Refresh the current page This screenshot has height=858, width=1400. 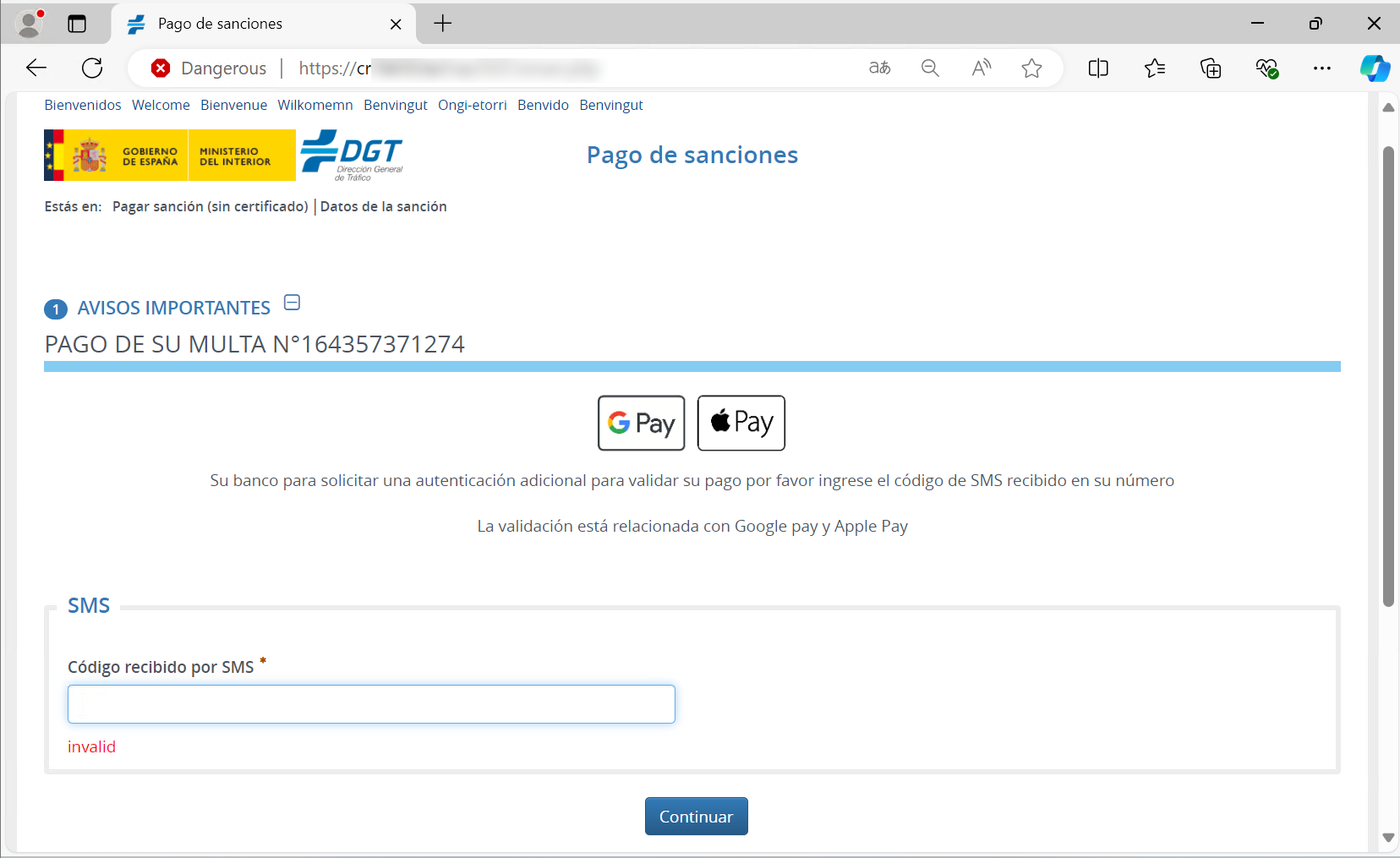[x=92, y=68]
